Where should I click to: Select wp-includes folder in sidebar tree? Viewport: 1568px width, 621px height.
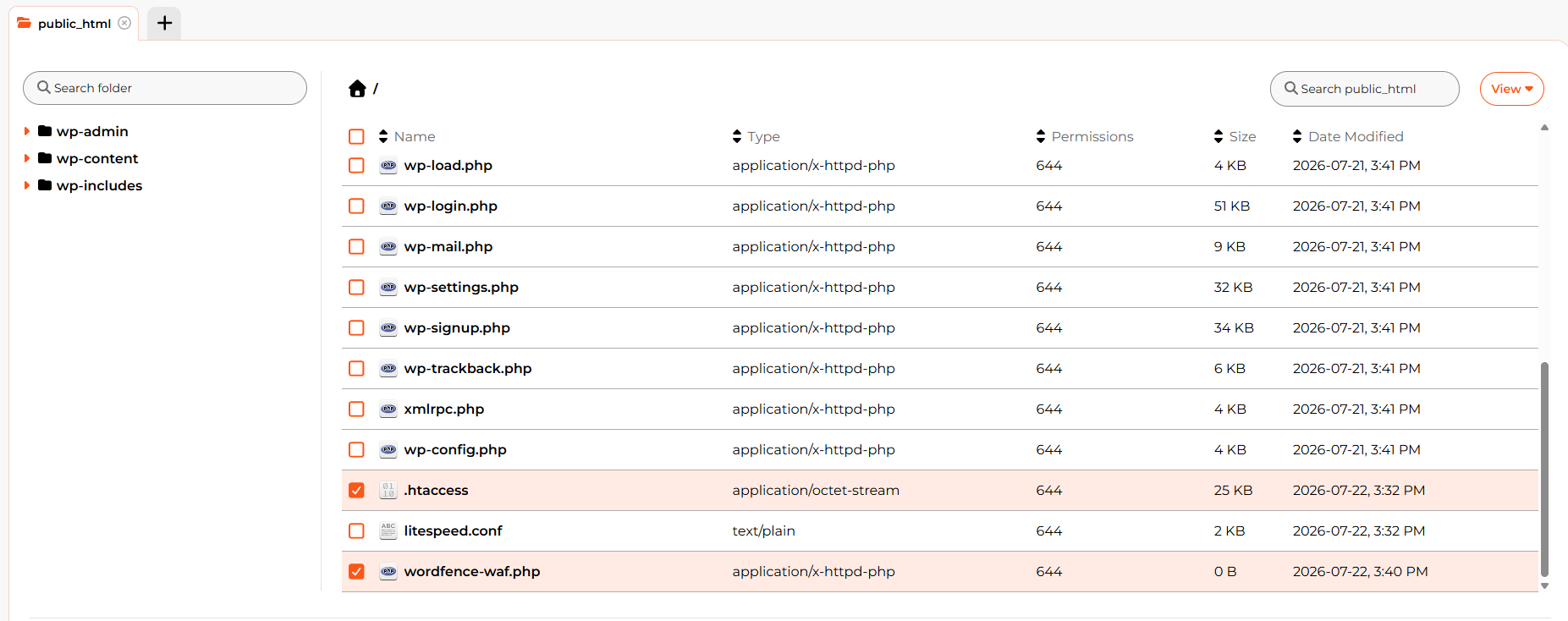point(99,185)
